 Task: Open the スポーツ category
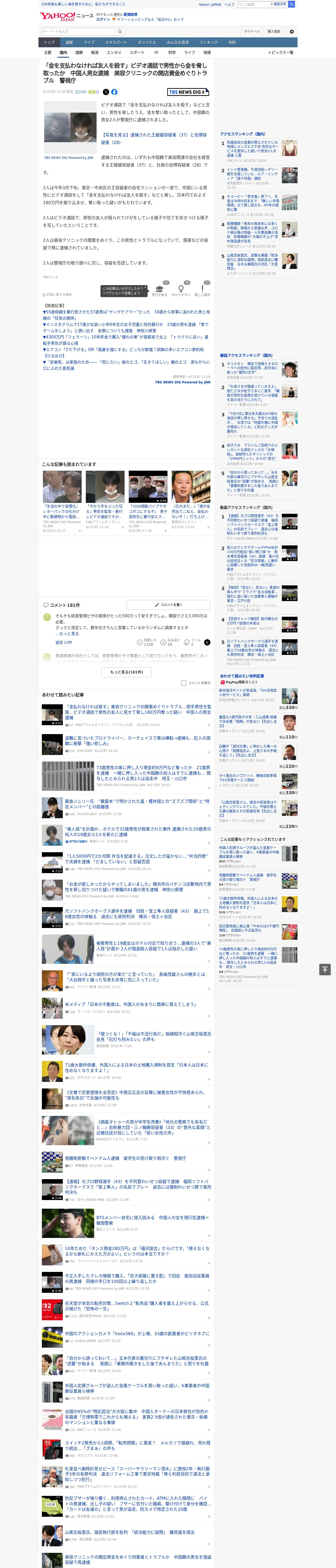coord(137,52)
